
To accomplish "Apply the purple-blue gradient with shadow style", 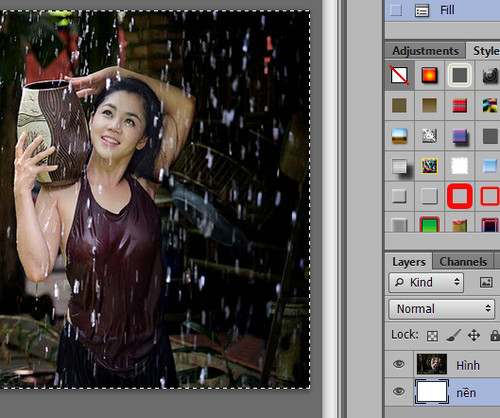I will point(460,136).
